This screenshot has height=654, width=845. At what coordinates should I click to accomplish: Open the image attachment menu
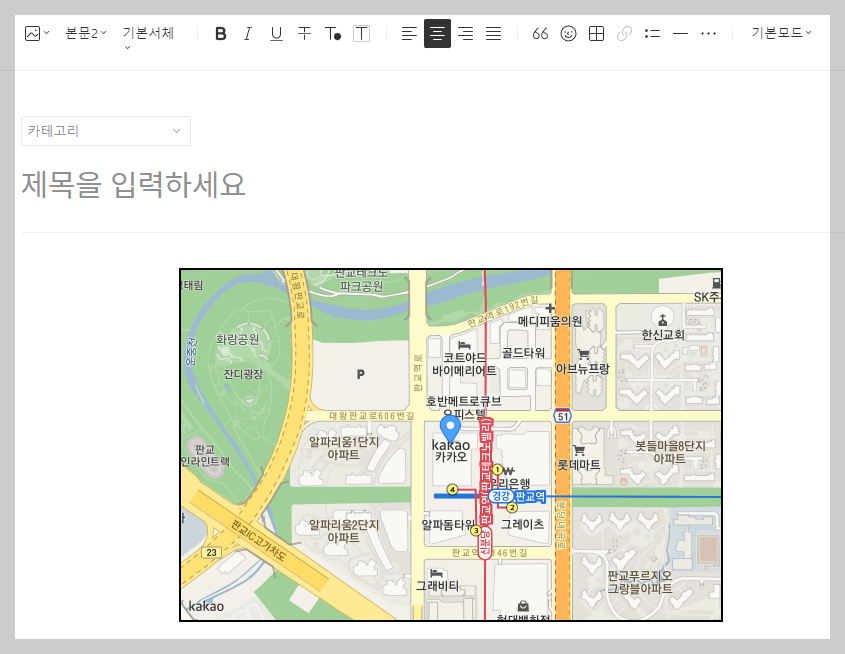pyautogui.click(x=37, y=33)
